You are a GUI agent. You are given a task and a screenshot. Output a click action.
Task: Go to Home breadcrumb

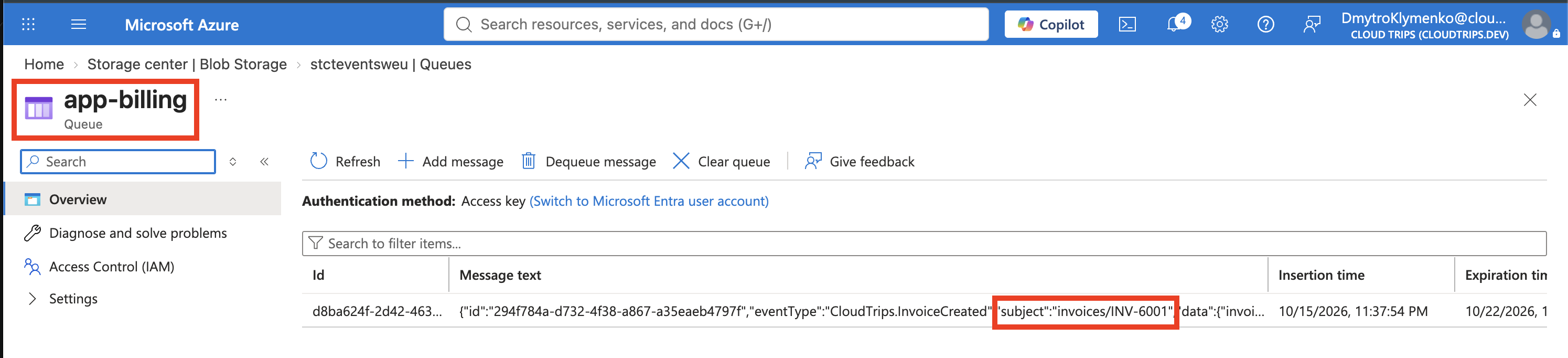(x=44, y=64)
